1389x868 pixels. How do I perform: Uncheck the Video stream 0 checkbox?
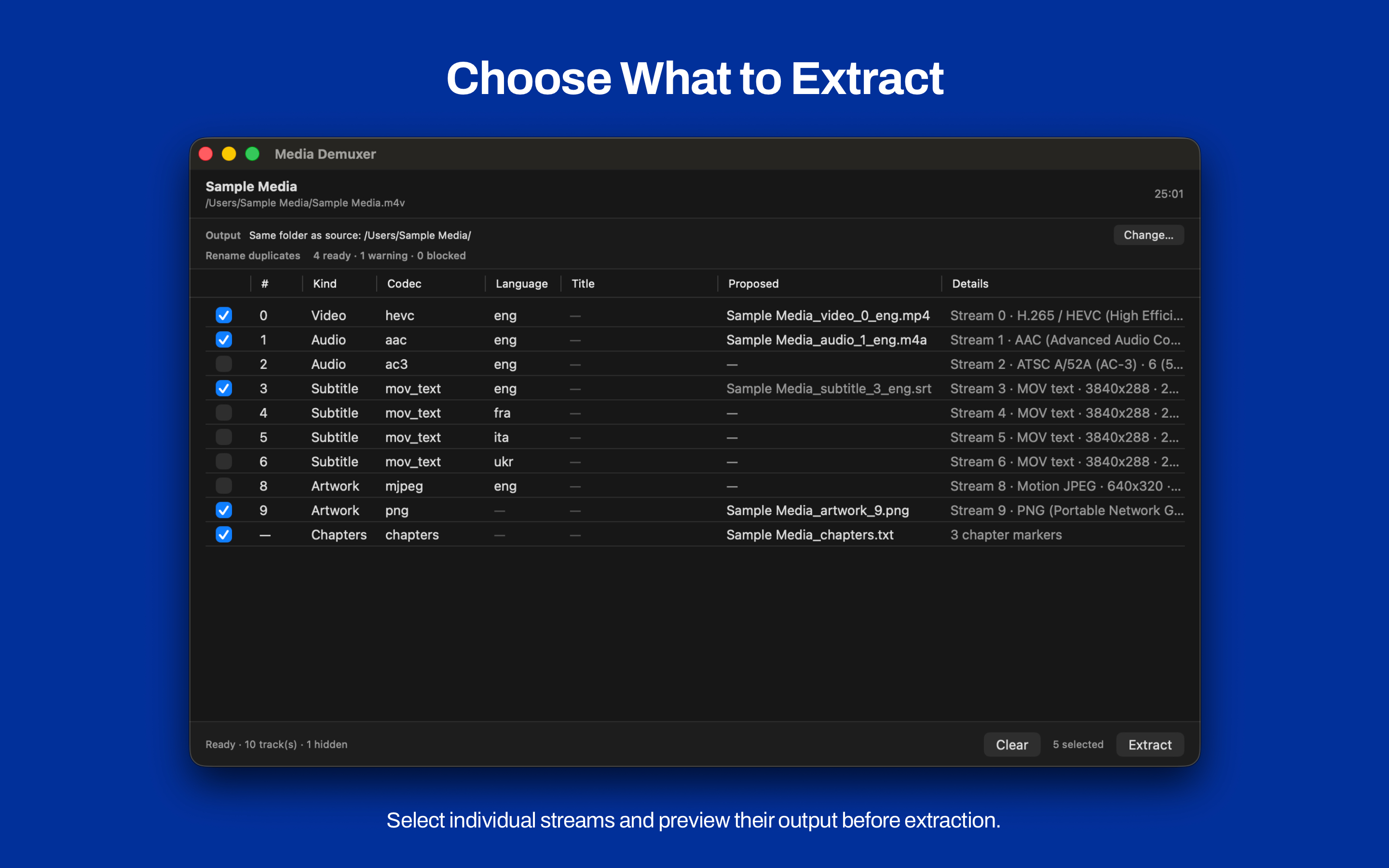224,315
